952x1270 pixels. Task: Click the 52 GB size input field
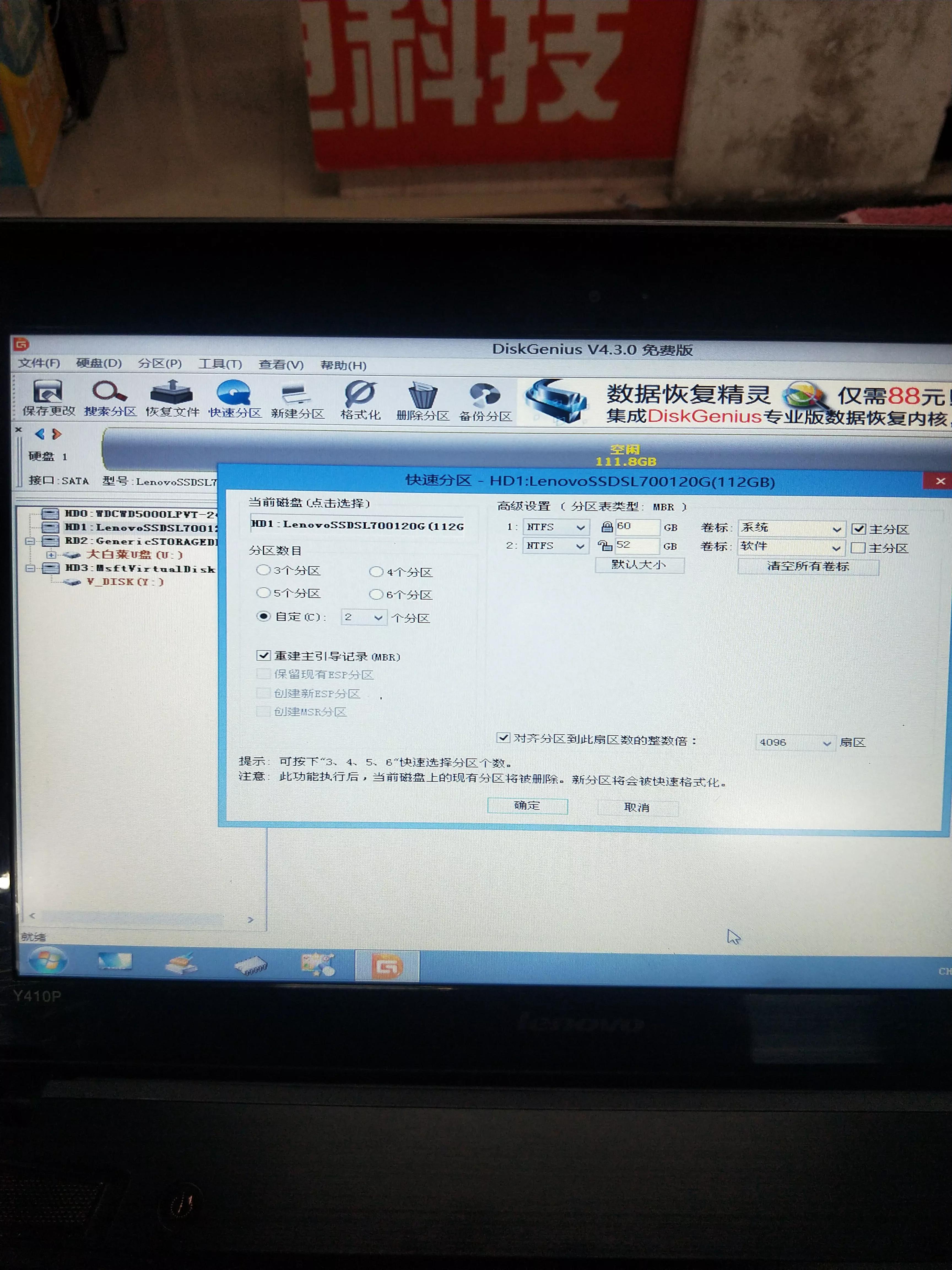pos(637,546)
